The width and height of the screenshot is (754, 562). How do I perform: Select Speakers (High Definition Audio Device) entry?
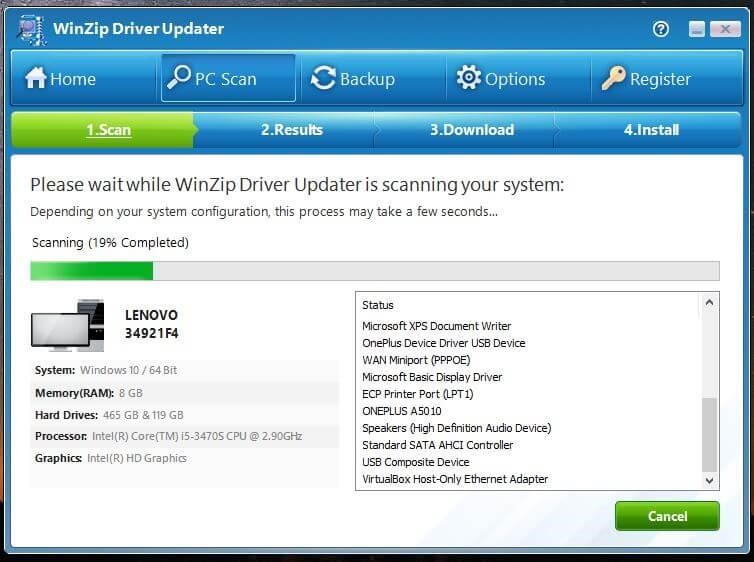pos(457,428)
